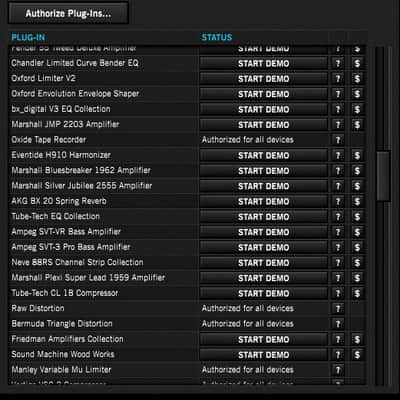Viewport: 400px width, 400px height.
Task: Open help for Manley Variable Mu Limiter
Action: pos(338,370)
